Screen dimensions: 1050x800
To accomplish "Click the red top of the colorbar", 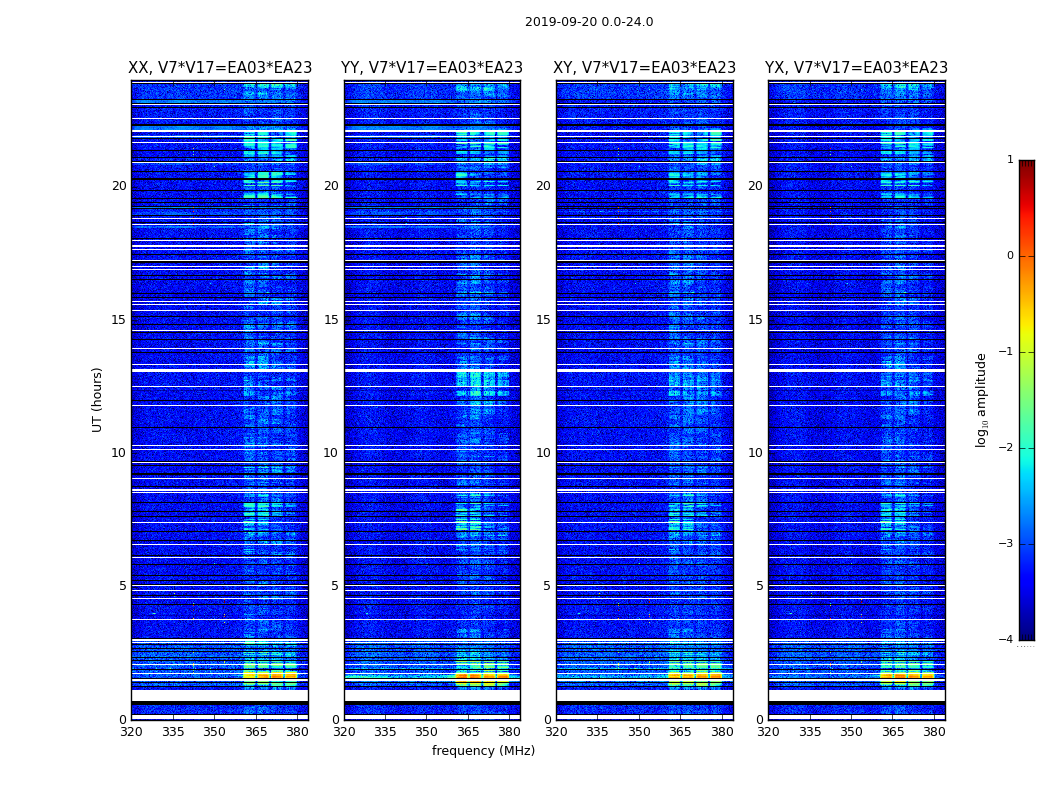I will [1026, 168].
